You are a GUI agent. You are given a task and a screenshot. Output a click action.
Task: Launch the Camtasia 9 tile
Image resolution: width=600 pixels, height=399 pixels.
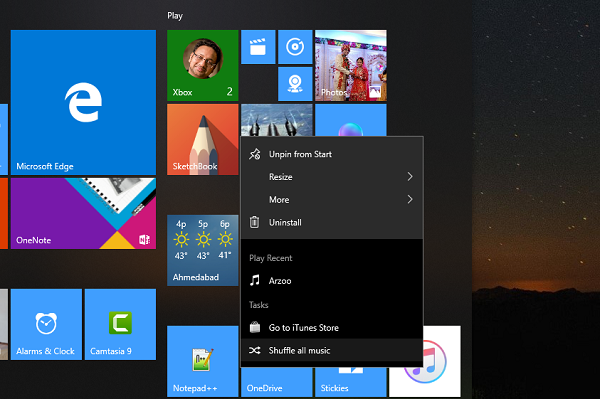click(x=120, y=324)
